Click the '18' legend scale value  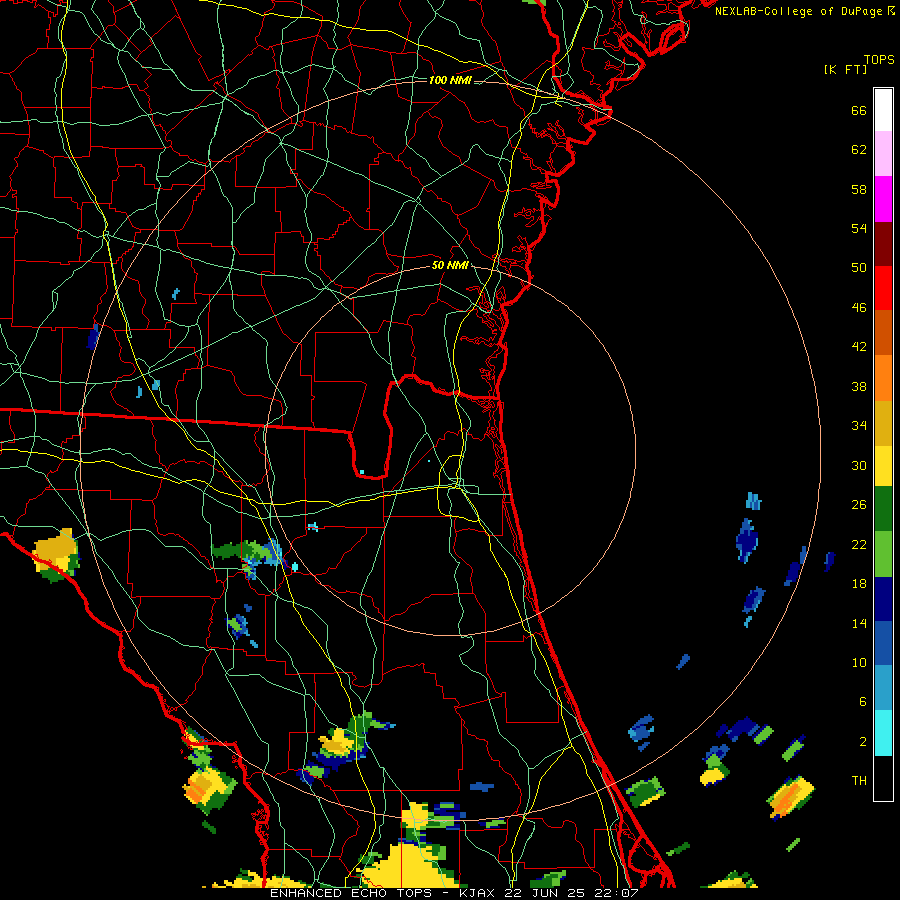click(859, 584)
